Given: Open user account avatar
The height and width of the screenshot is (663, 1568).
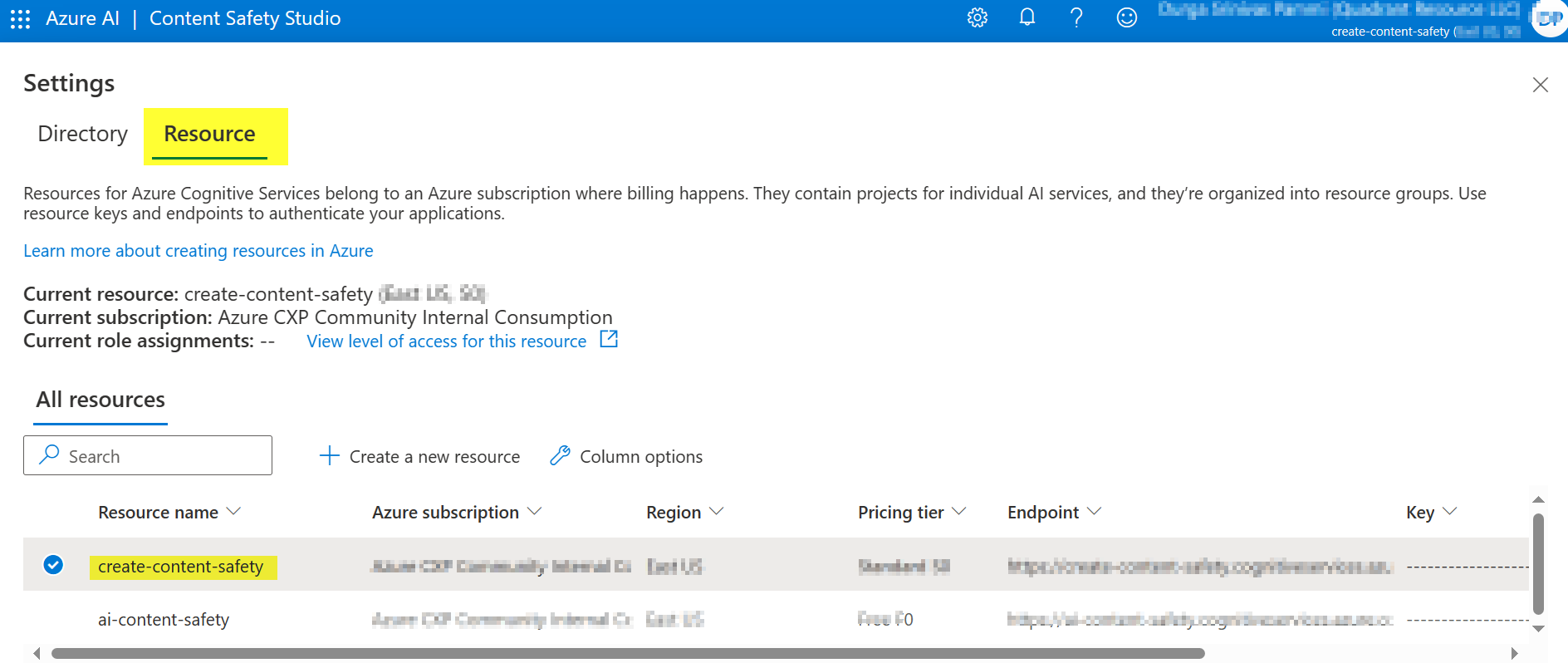Looking at the screenshot, I should point(1550,18).
